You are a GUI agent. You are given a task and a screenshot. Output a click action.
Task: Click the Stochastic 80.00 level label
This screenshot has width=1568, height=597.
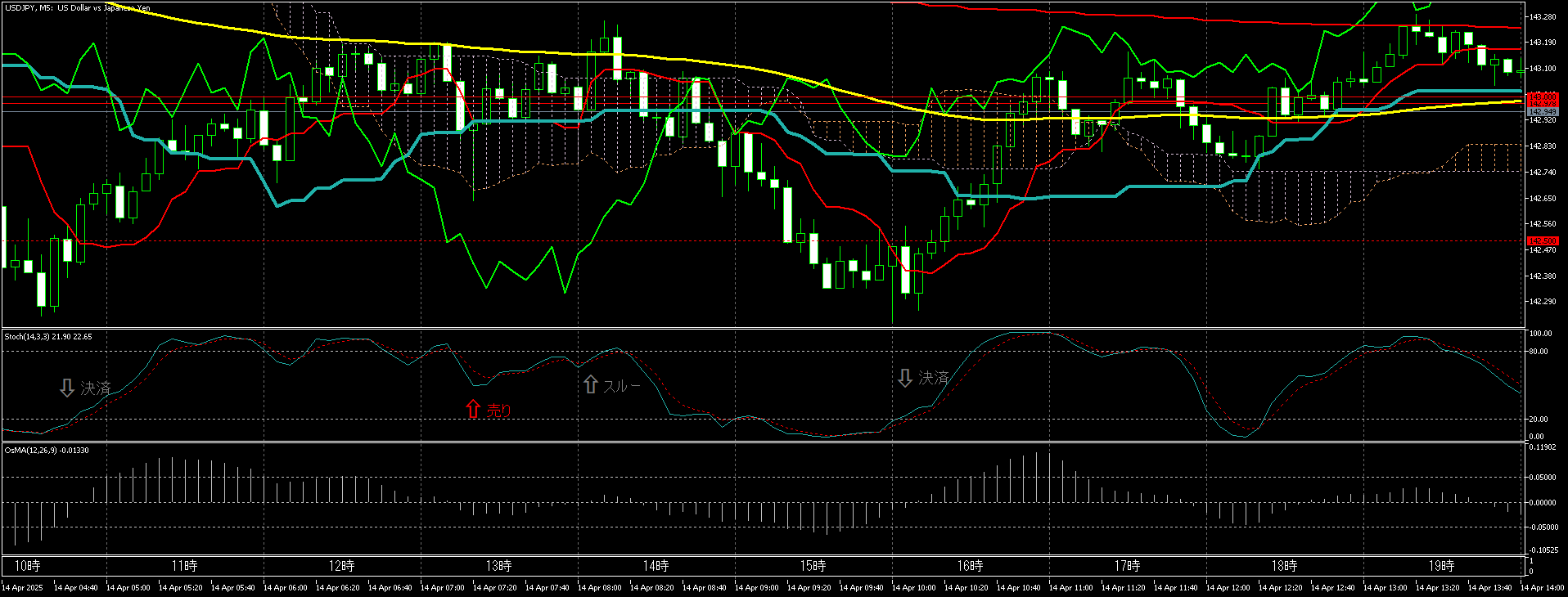pos(1538,352)
